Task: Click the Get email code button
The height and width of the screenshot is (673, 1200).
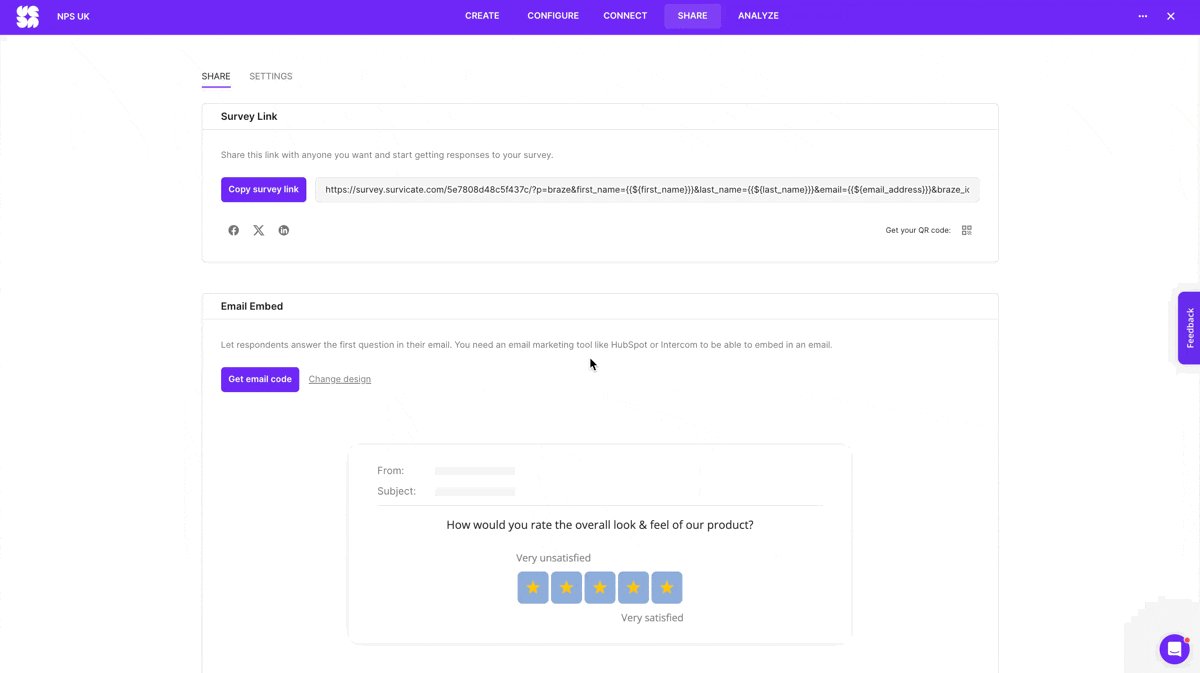Action: tap(259, 379)
